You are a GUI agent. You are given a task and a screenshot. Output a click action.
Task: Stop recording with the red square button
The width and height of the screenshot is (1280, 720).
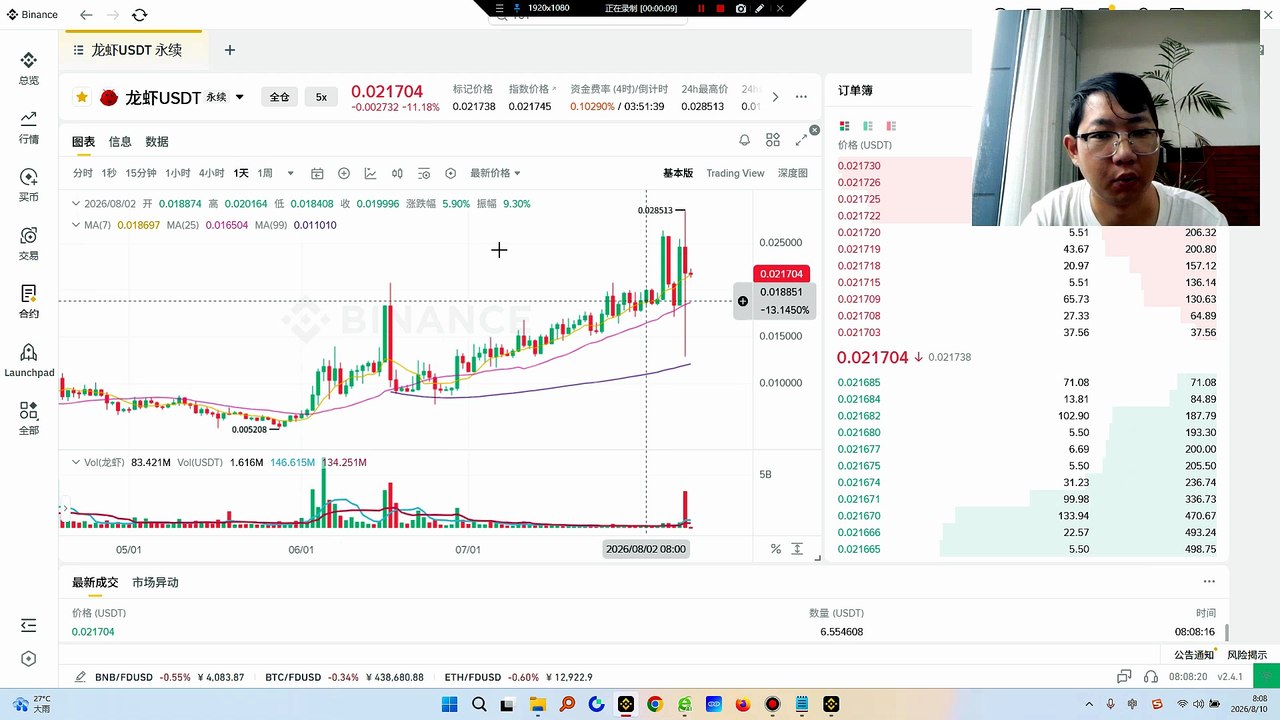[720, 8]
